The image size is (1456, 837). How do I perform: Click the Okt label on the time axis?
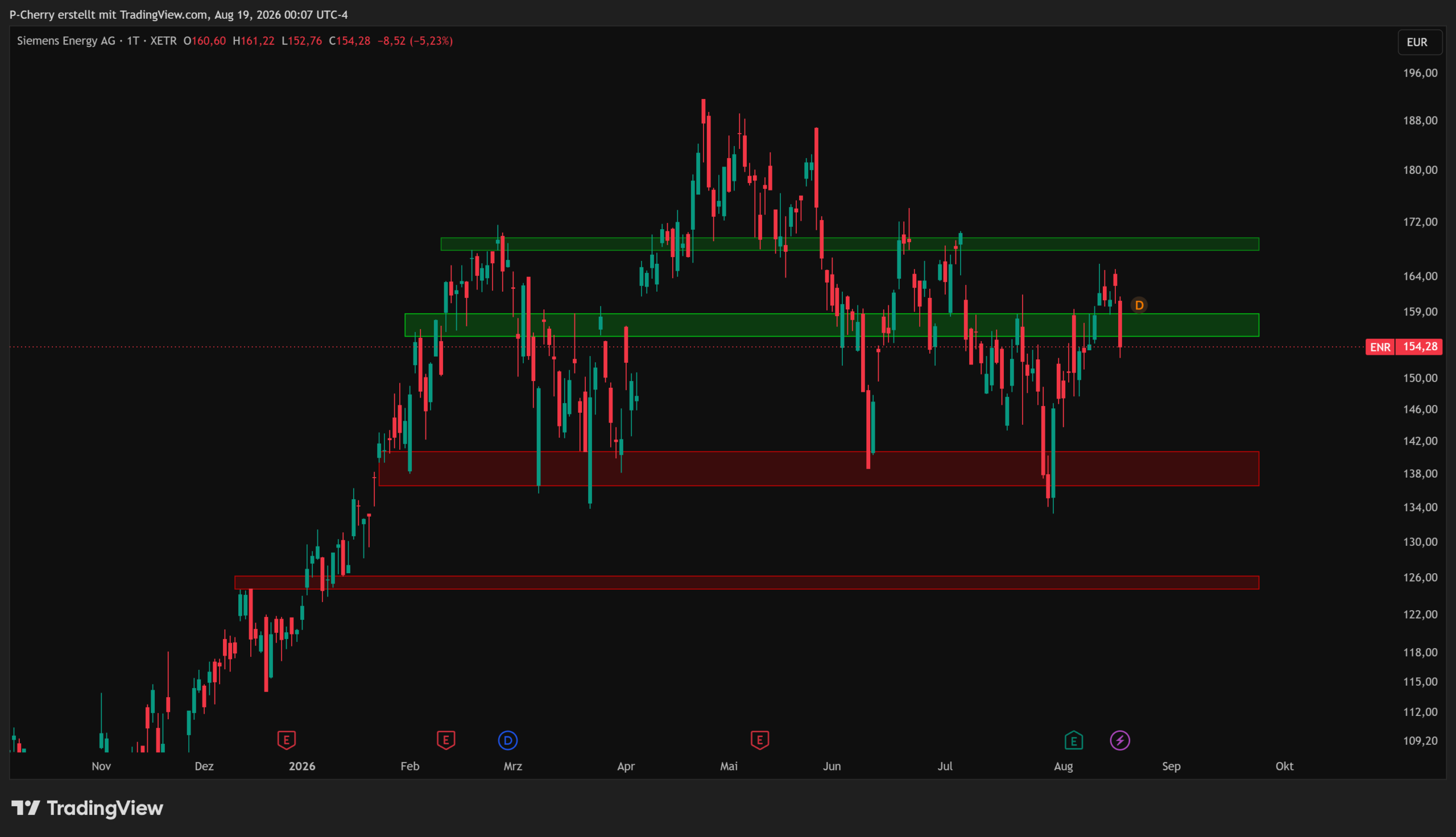point(1285,766)
